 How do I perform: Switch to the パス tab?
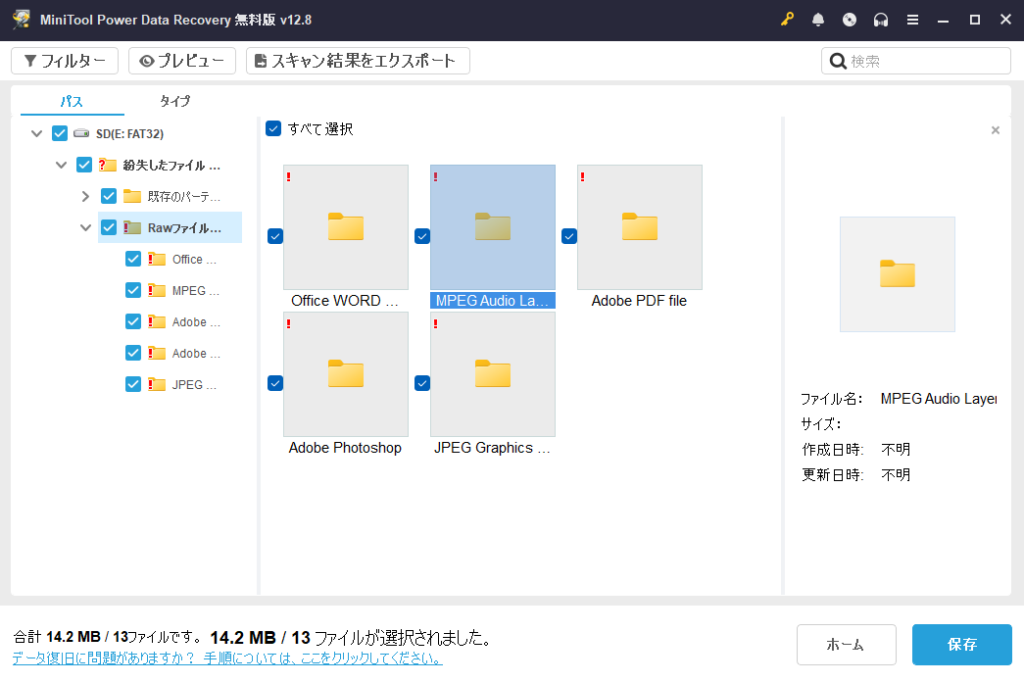71,101
